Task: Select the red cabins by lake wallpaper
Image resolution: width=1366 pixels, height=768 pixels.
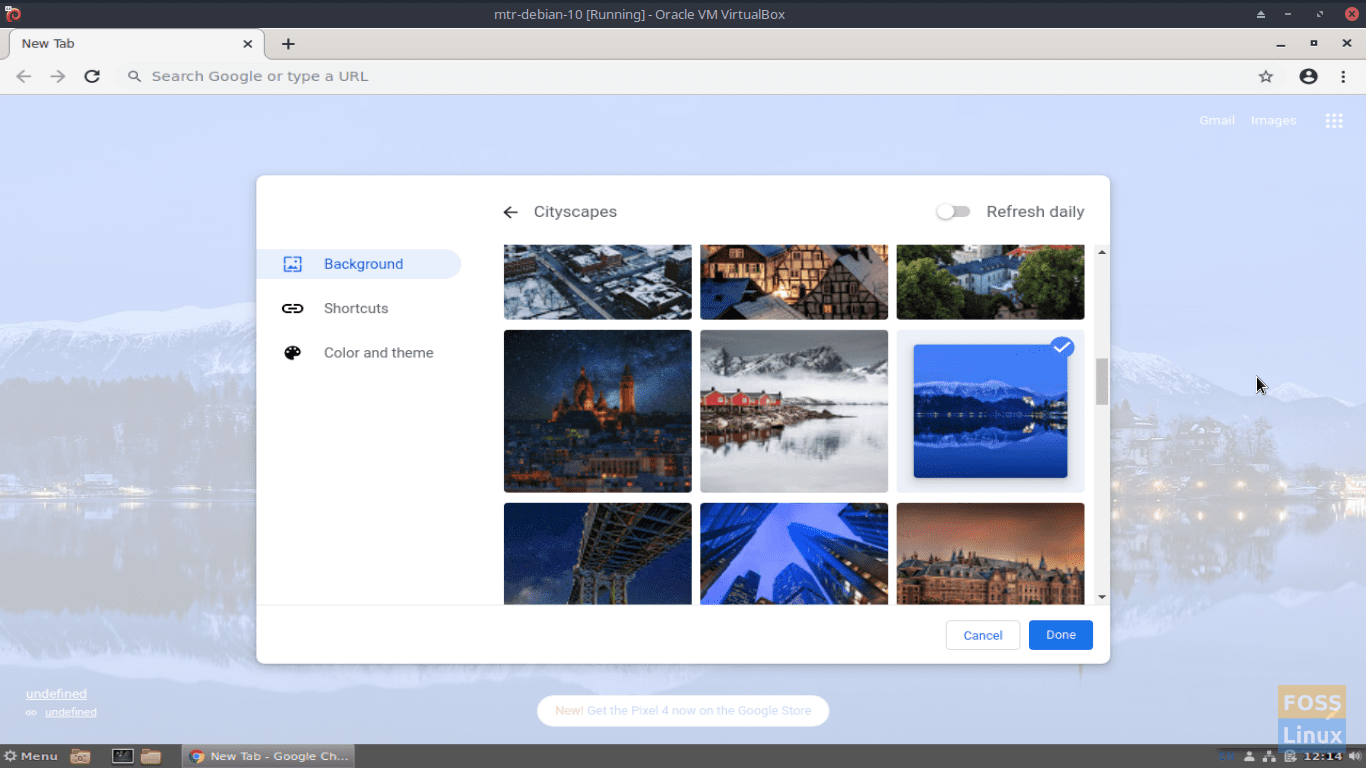Action: click(x=794, y=411)
